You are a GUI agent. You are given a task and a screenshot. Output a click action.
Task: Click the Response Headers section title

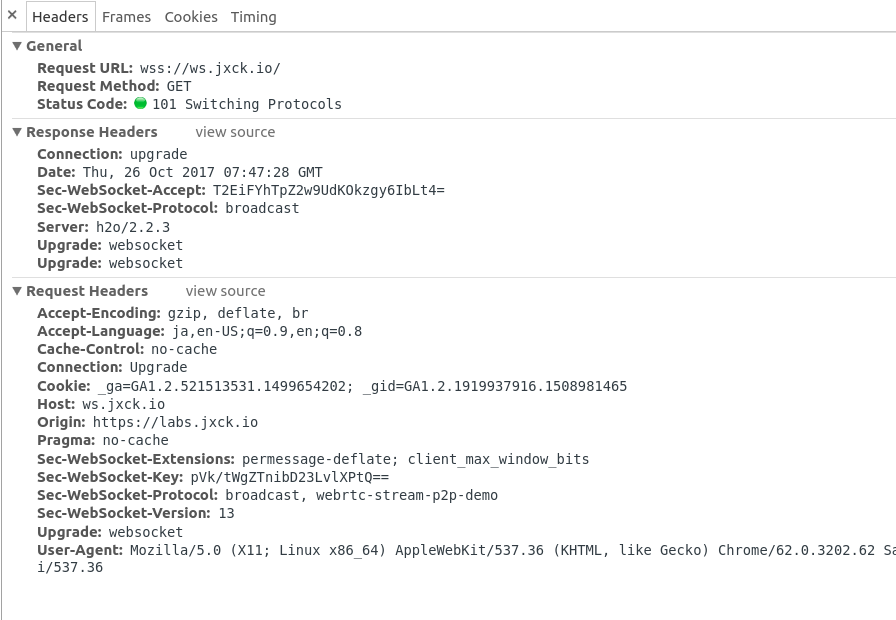pos(91,132)
